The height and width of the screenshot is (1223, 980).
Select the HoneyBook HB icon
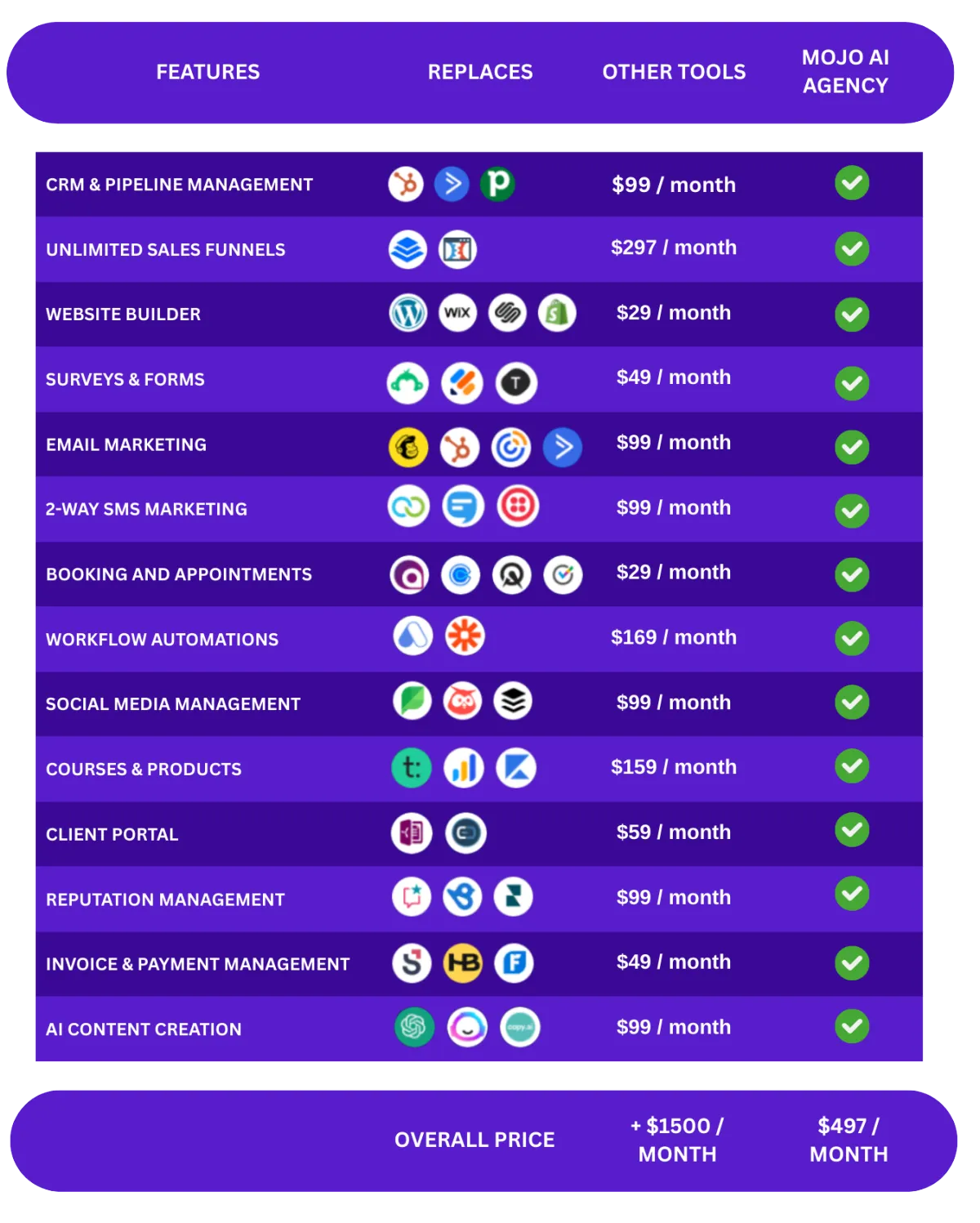point(462,962)
